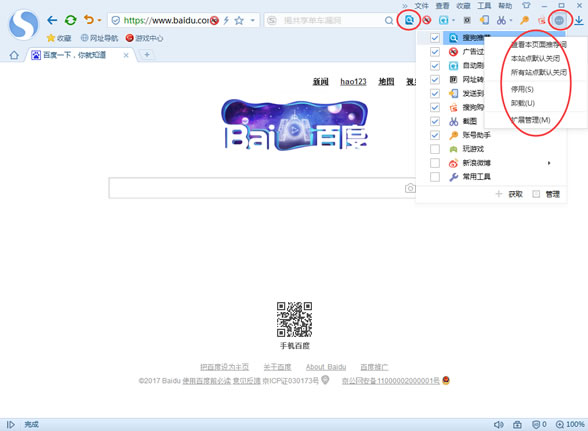Uncheck the 网址转 extension checkbox
Viewport: 588px width, 431px height.
click(435, 80)
